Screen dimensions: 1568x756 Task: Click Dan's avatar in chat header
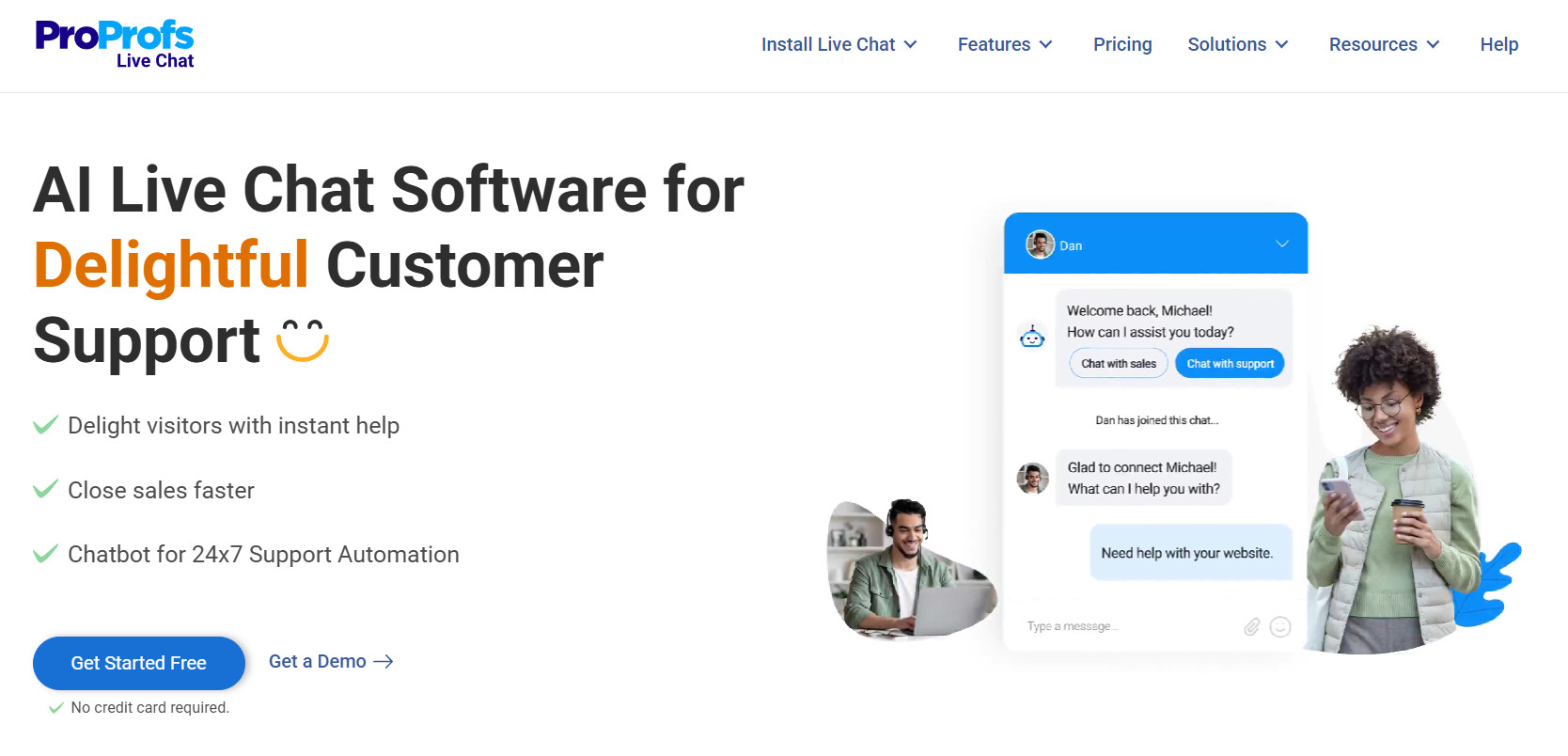[1040, 244]
